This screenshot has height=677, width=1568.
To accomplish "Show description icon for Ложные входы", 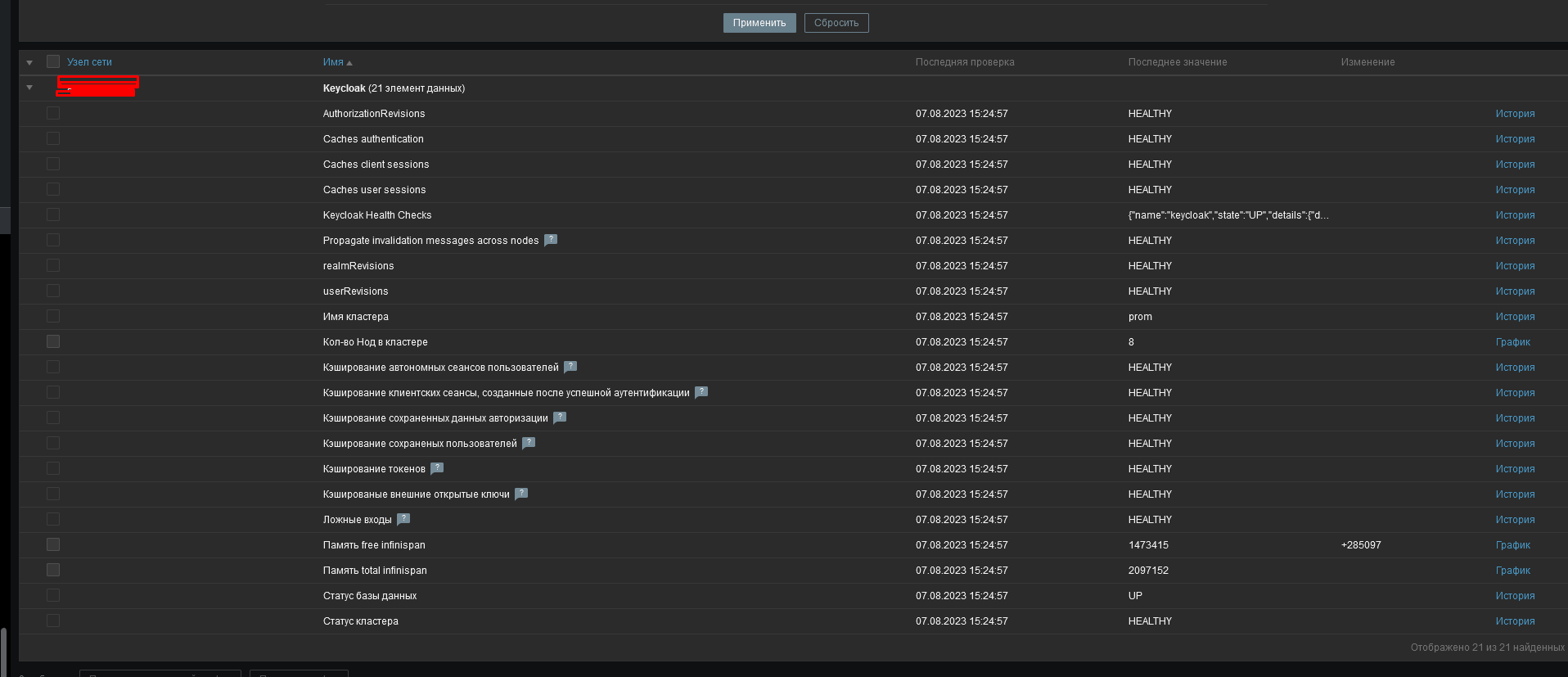I will [403, 519].
